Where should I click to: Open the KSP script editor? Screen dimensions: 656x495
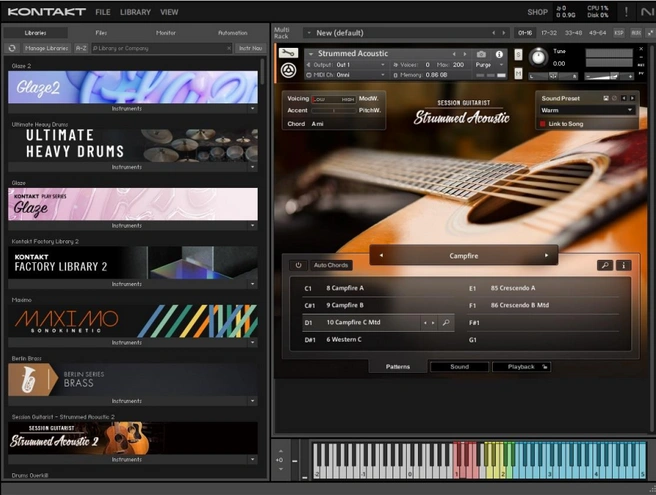619,33
